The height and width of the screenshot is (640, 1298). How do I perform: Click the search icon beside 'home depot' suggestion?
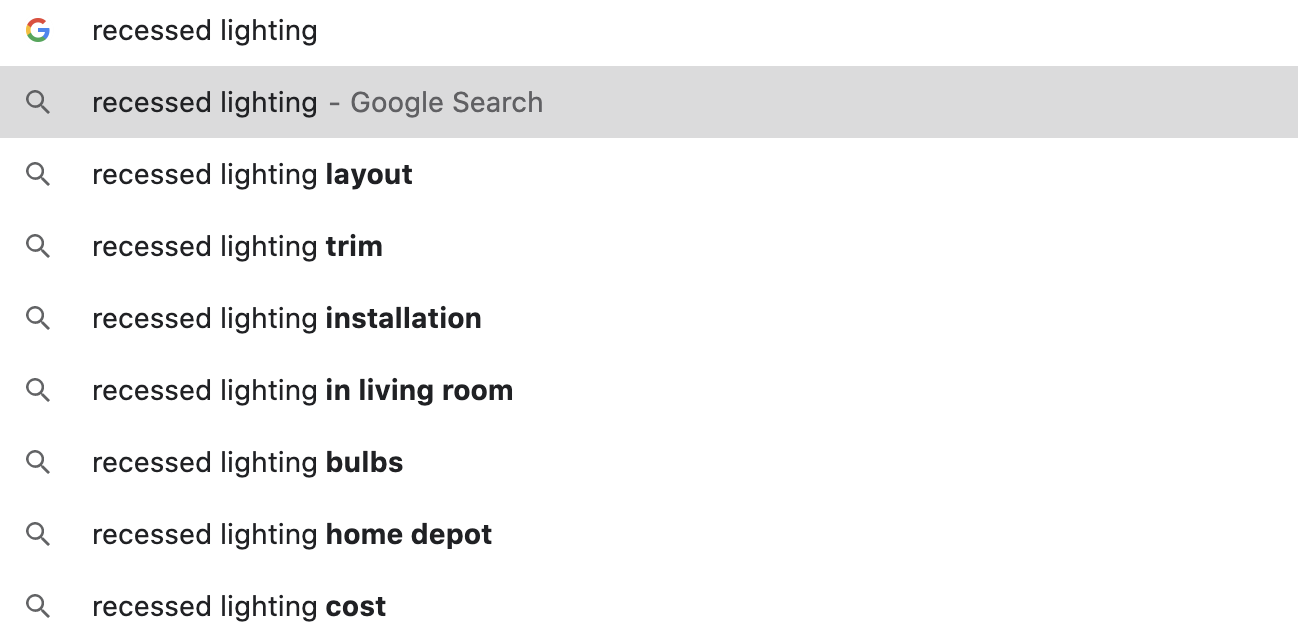[x=38, y=534]
